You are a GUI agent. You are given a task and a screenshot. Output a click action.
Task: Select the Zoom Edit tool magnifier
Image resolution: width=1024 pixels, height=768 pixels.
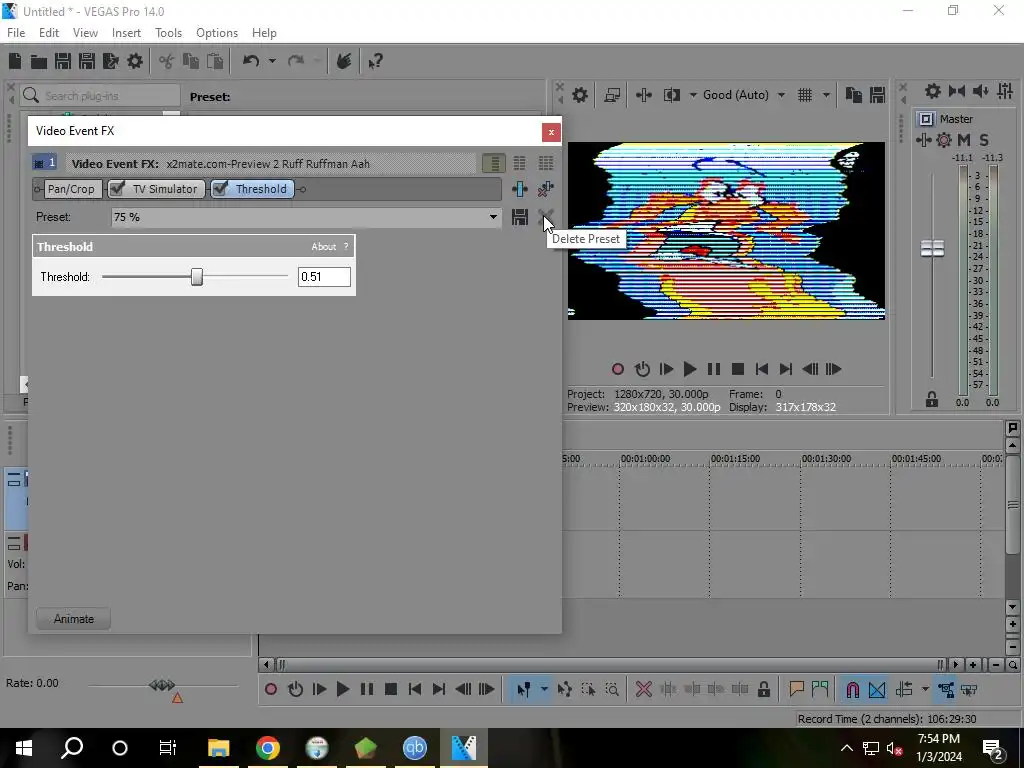click(612, 689)
